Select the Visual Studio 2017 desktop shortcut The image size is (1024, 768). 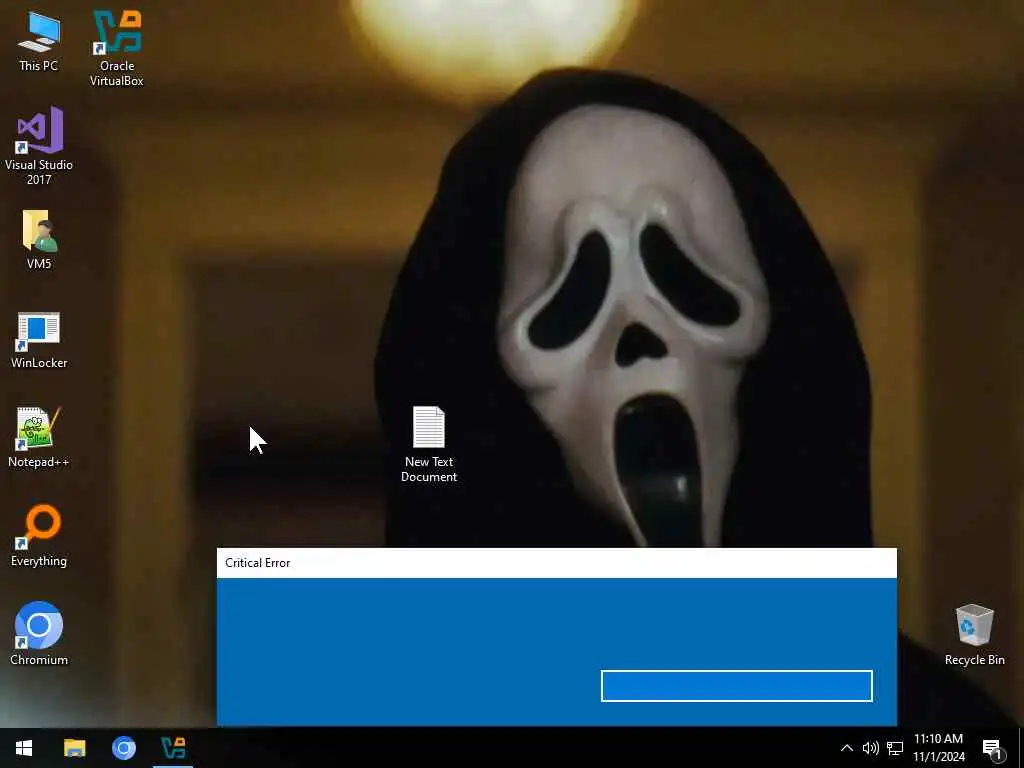pyautogui.click(x=39, y=146)
